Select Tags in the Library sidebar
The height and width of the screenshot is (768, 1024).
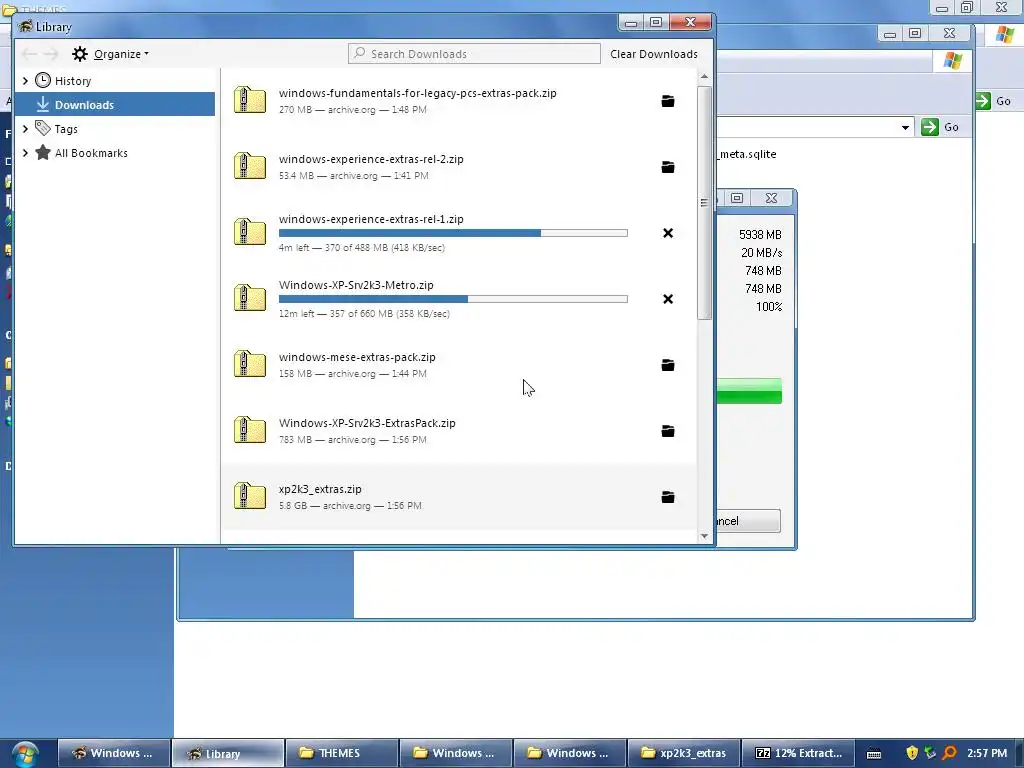[x=115, y=129]
